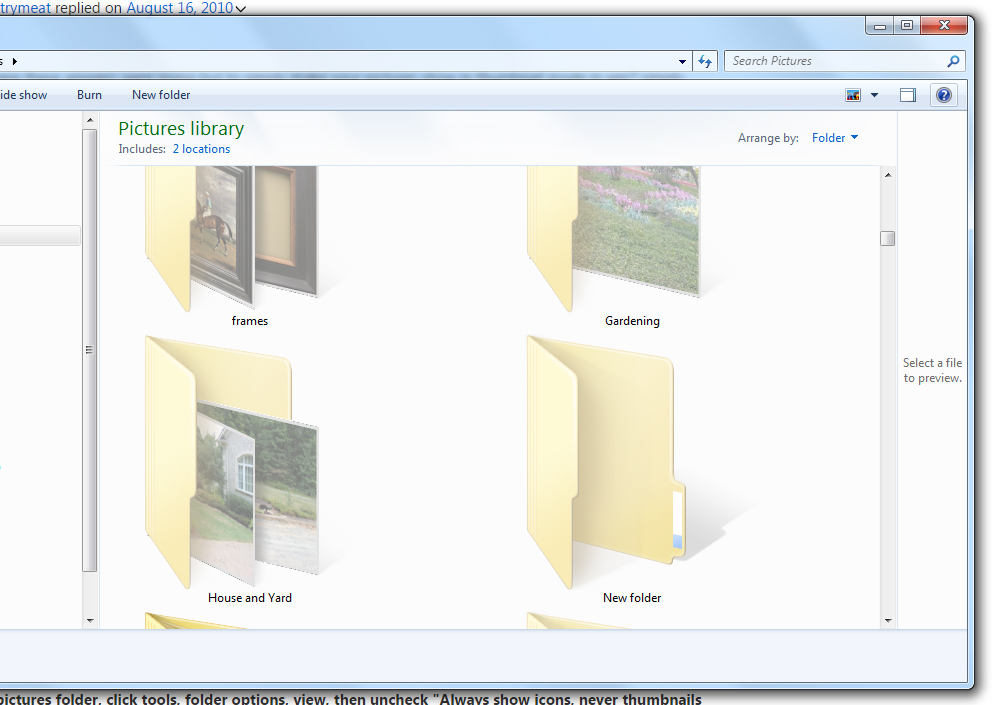1008x705 pixels.
Task: Click the navigation pane scroll up arrow
Action: [x=90, y=120]
